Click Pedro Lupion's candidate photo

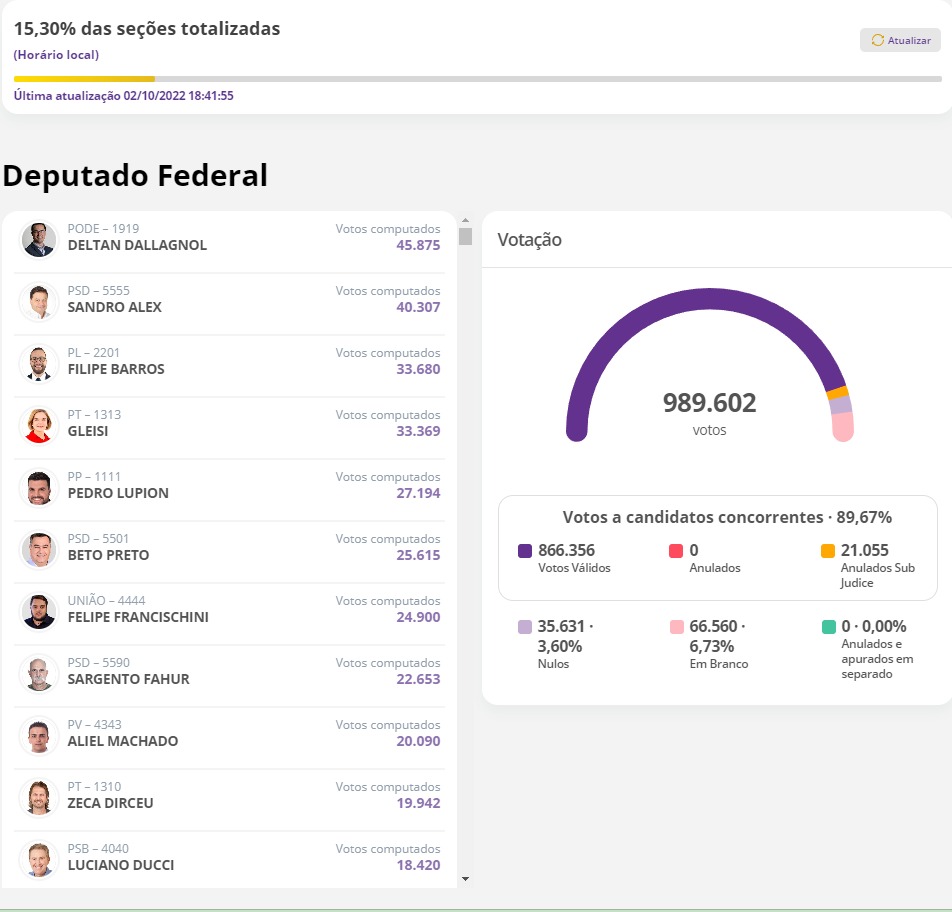coord(39,488)
